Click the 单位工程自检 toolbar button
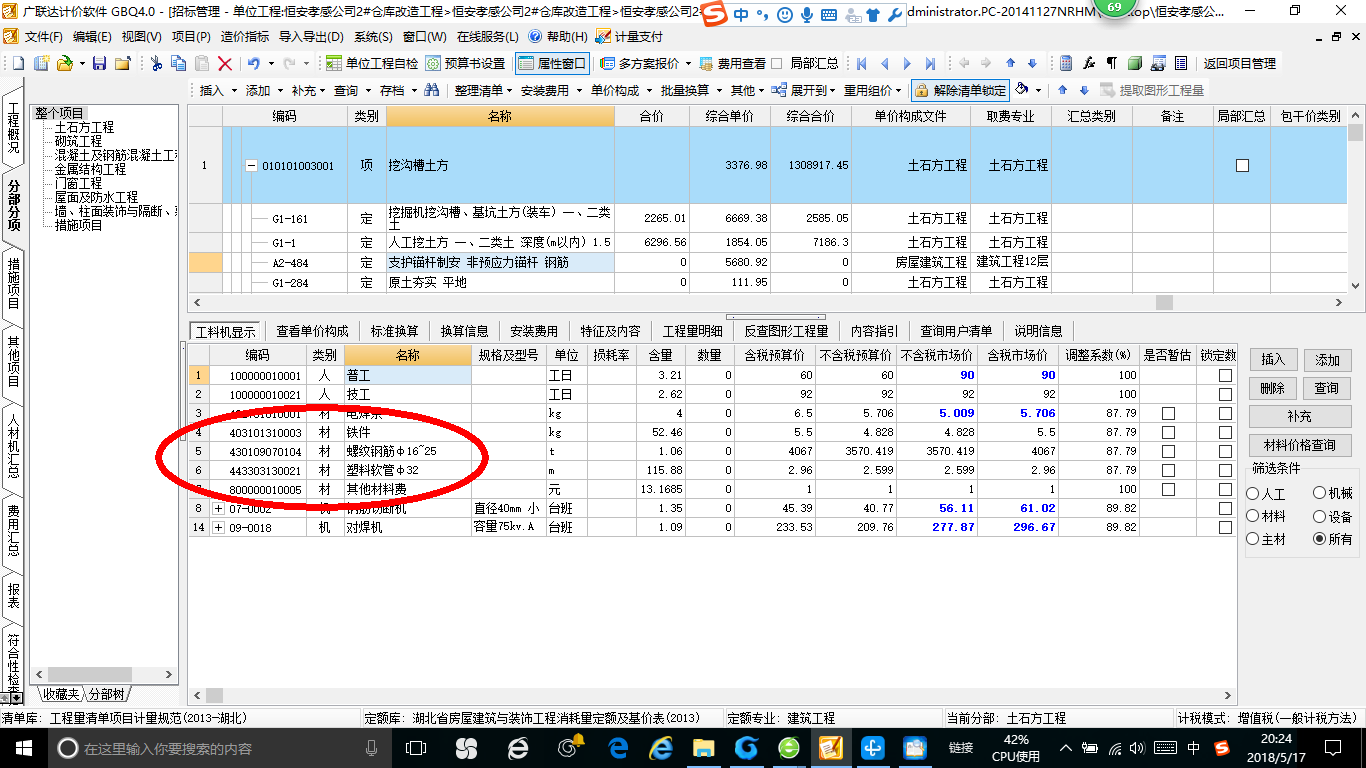This screenshot has width=1366, height=768. tap(373, 63)
